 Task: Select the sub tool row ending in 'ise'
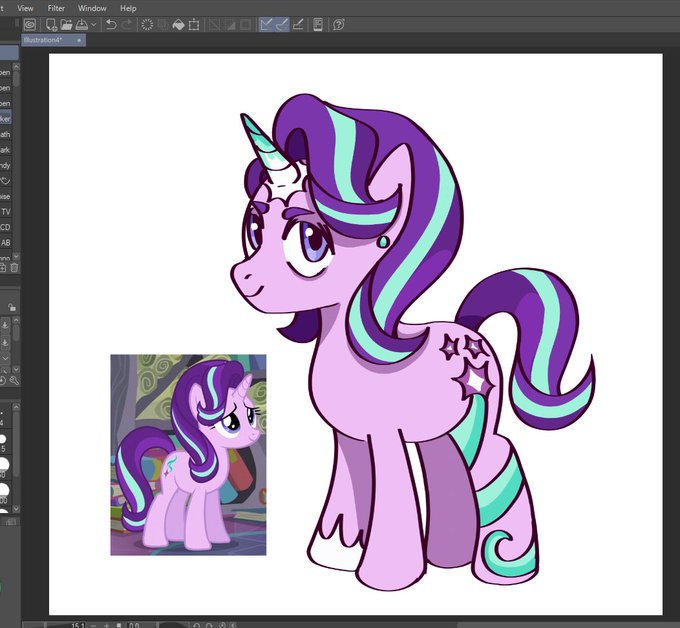point(6,196)
